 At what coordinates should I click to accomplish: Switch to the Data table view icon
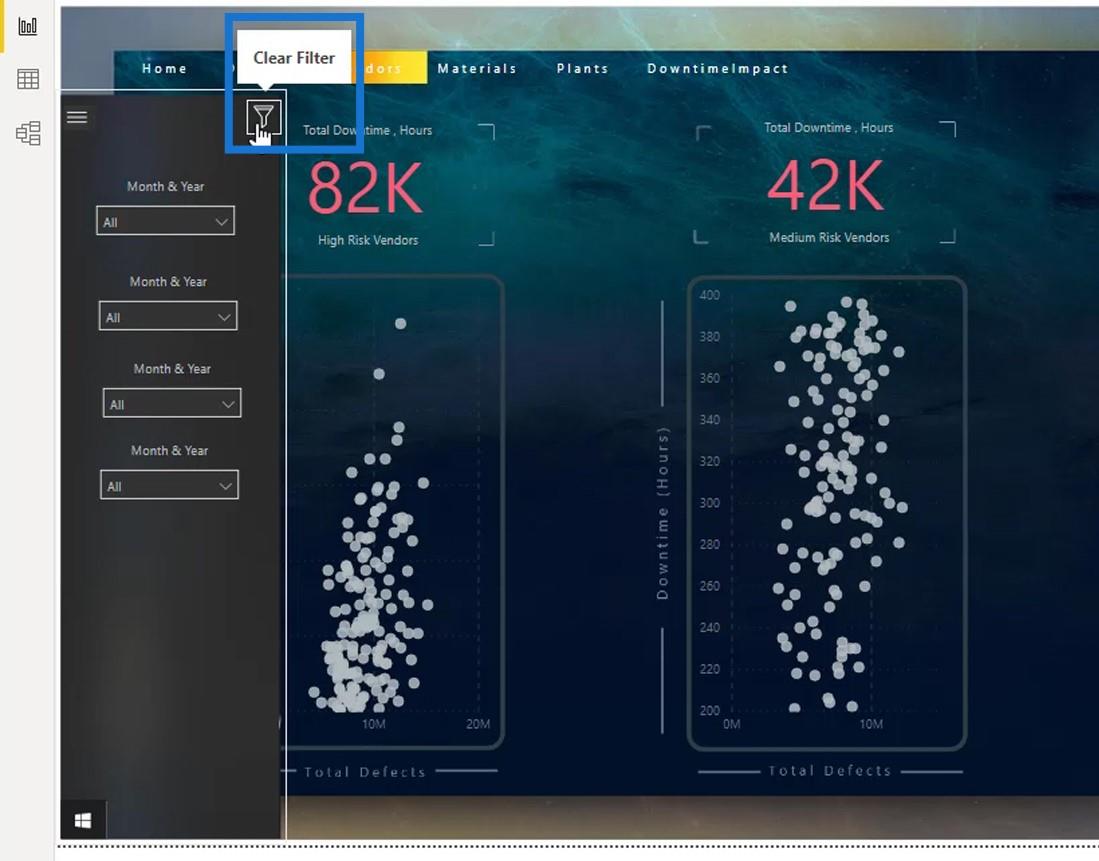pyautogui.click(x=27, y=79)
